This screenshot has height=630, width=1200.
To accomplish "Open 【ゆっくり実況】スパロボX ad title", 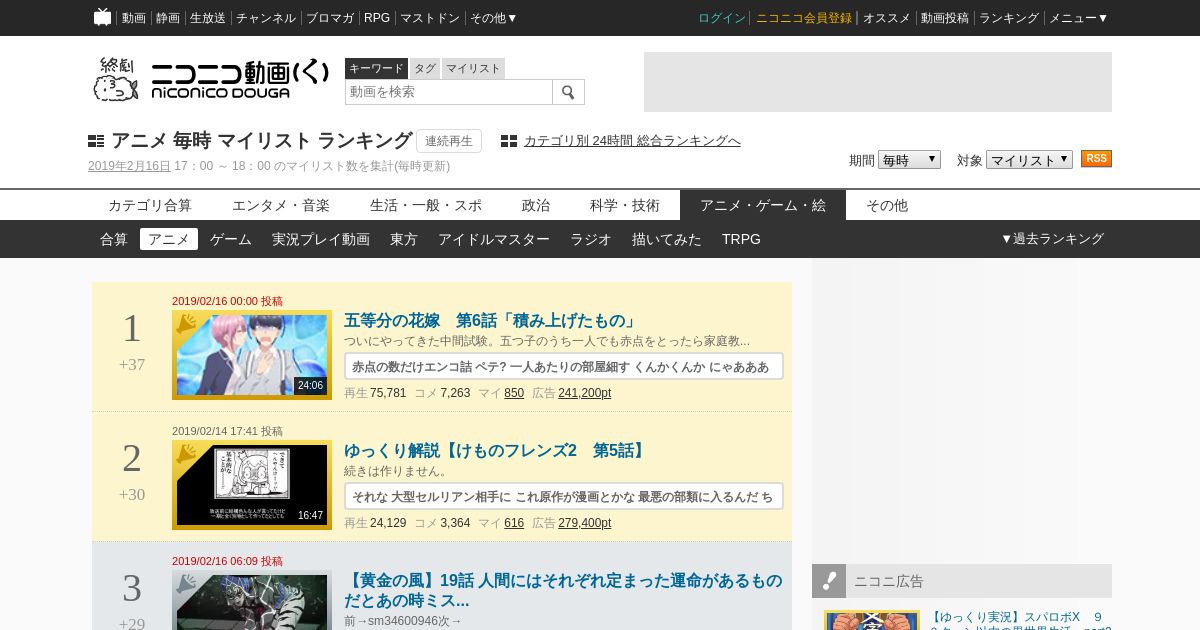I will coord(1020,620).
